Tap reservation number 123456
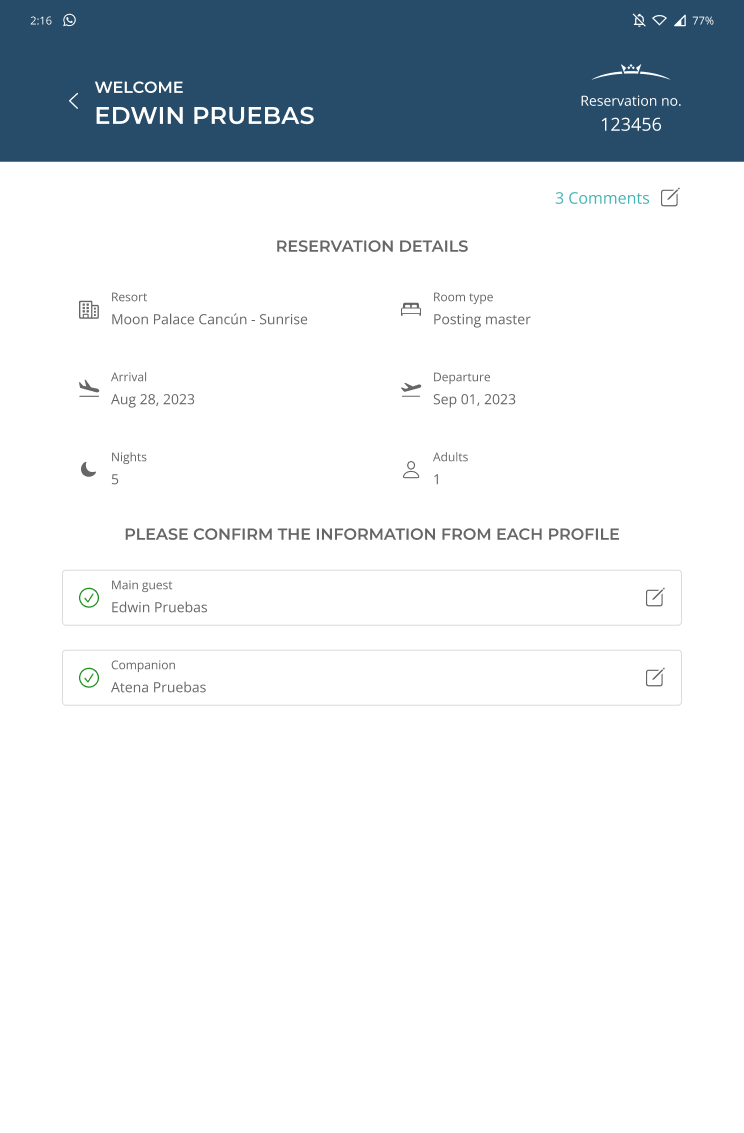Screen dimensions: 744x1133 pyautogui.click(x=631, y=124)
